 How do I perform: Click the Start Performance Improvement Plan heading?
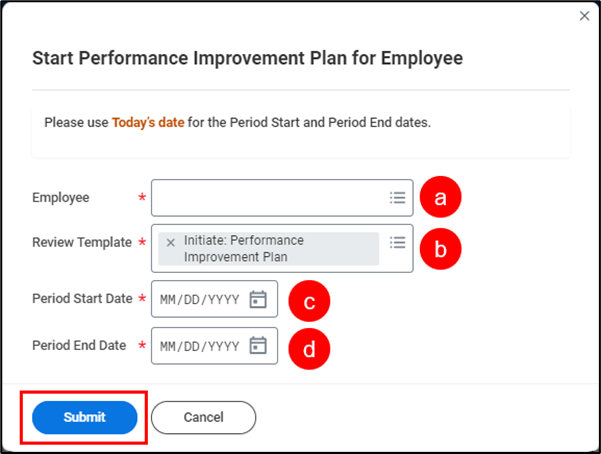click(247, 58)
